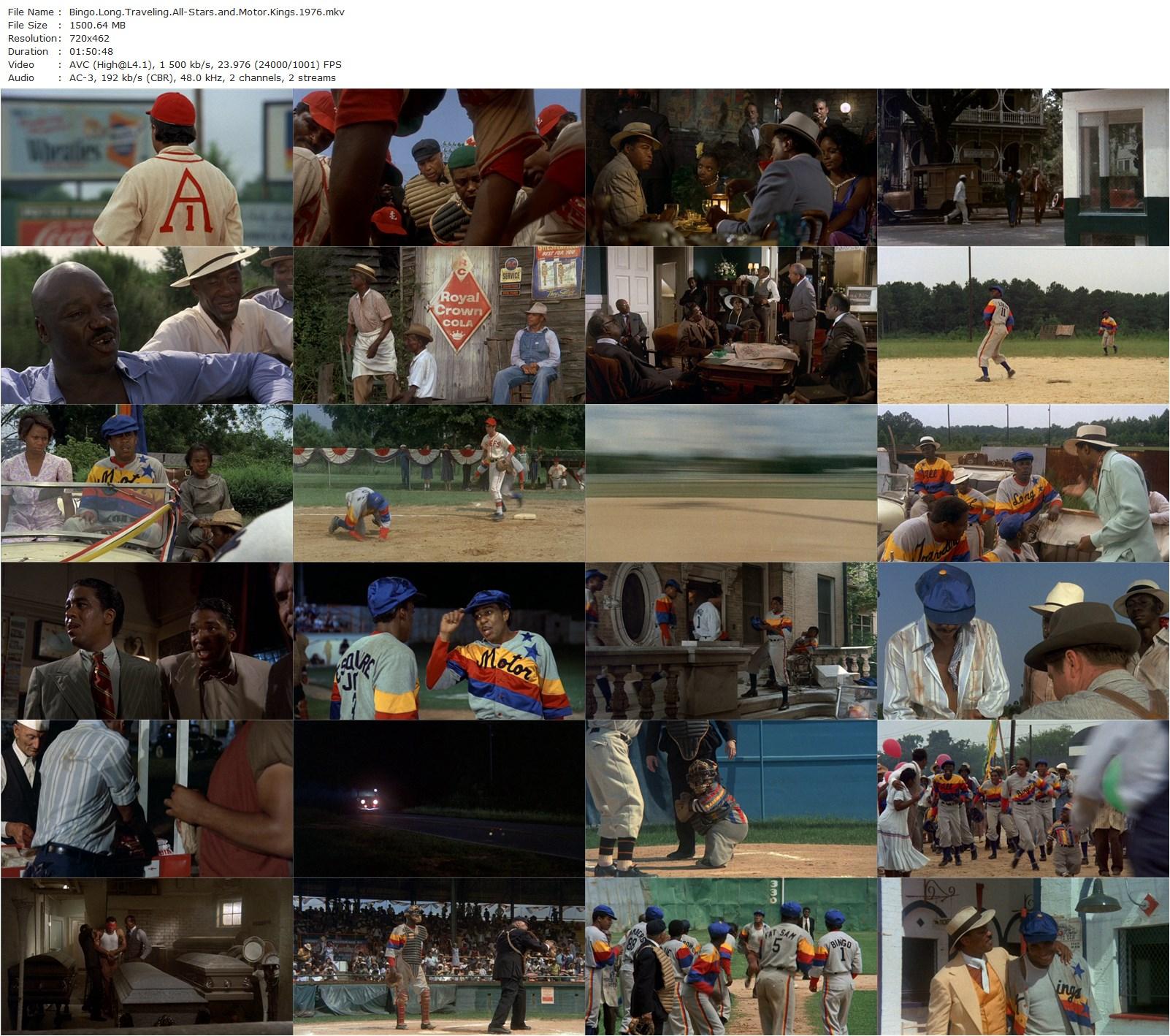Click the night game cap-tipping thumbnail
The width and height of the screenshot is (1170, 1036).
pos(438,641)
